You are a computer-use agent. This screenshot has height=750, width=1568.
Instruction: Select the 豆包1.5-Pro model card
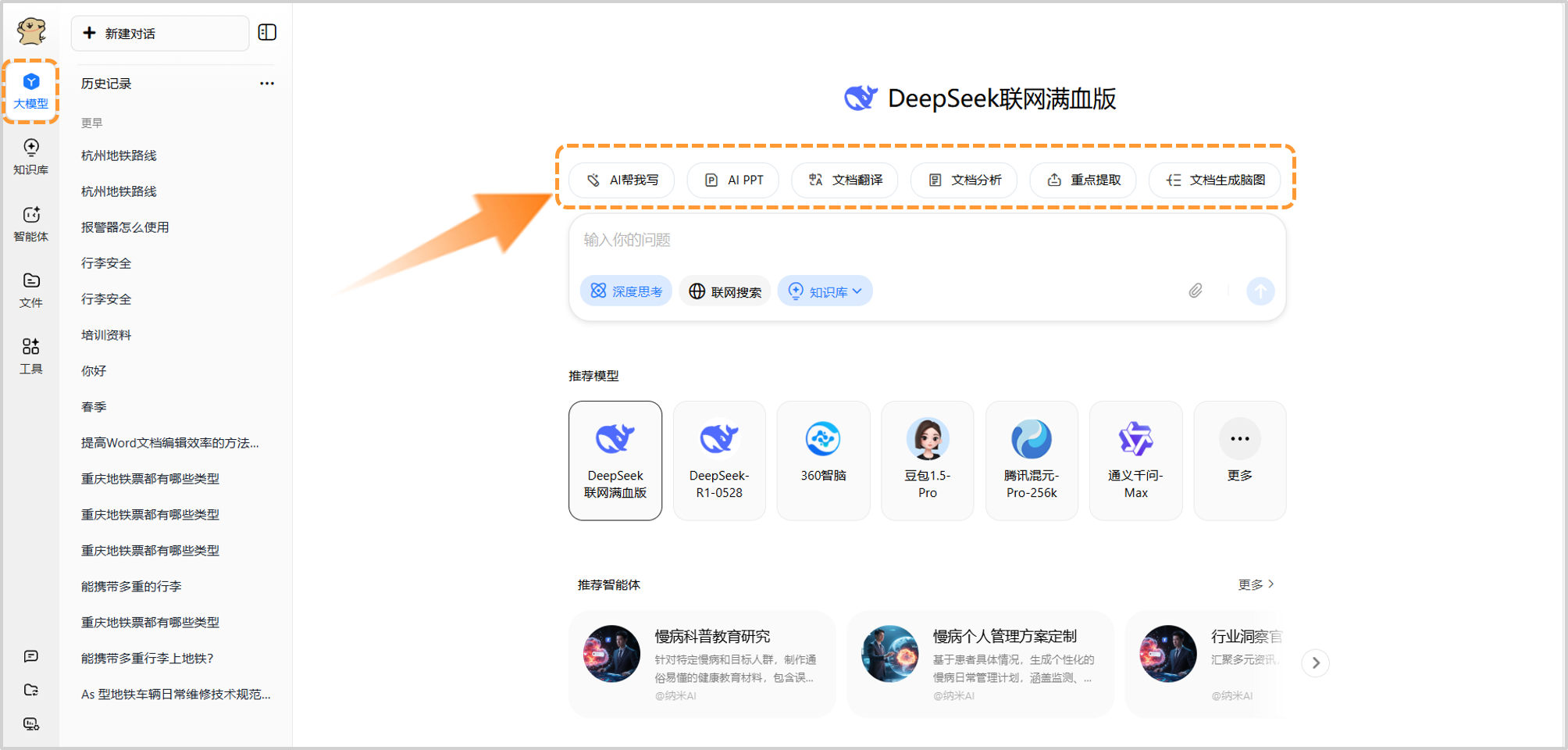[x=927, y=460]
